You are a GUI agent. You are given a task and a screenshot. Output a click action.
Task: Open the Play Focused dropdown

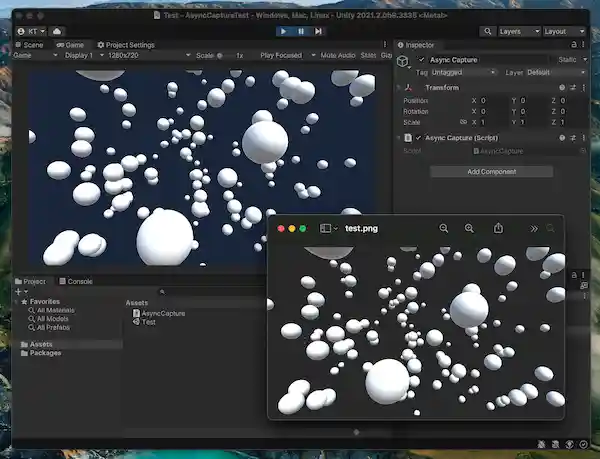pos(288,55)
